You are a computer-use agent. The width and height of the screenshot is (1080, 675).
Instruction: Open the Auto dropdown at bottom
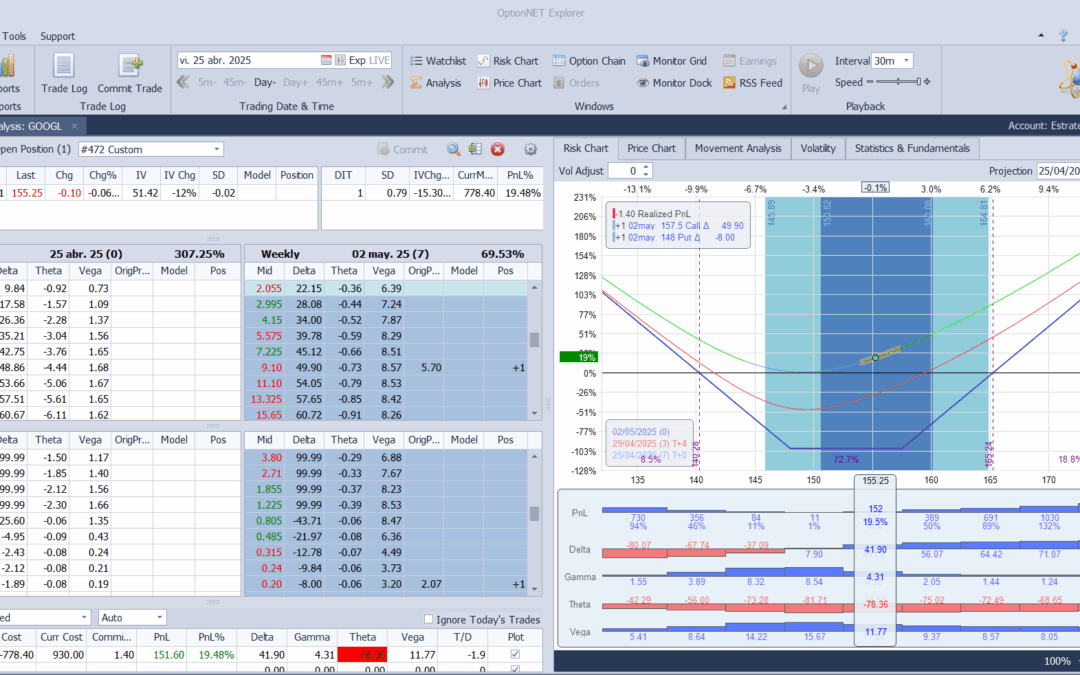[x=160, y=617]
